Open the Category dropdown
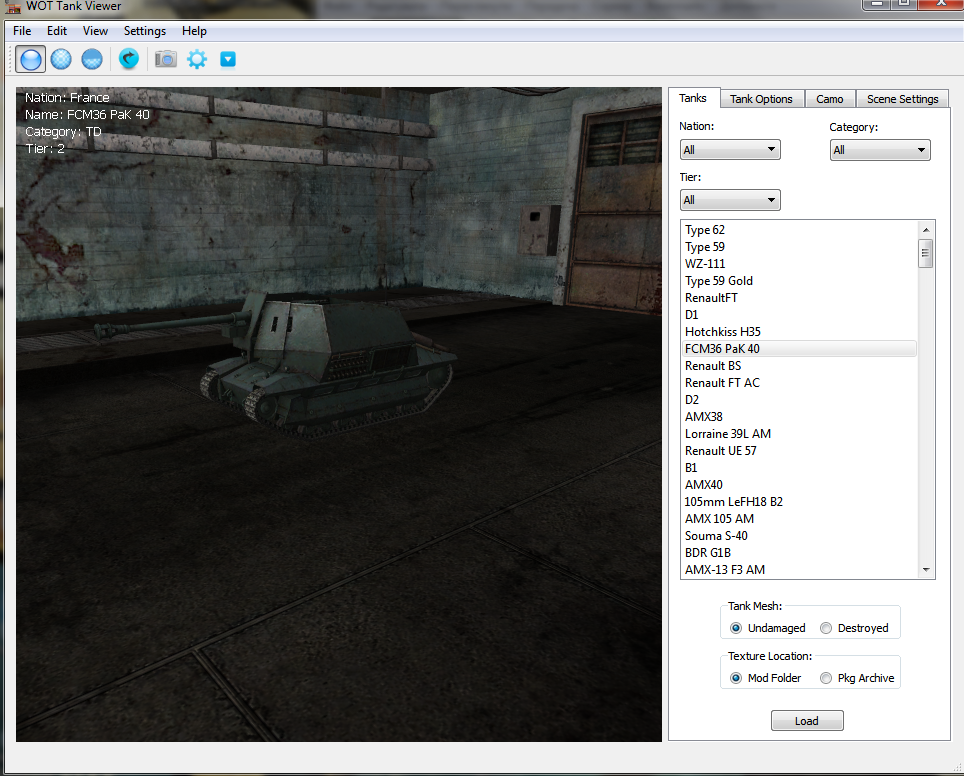 coord(880,150)
